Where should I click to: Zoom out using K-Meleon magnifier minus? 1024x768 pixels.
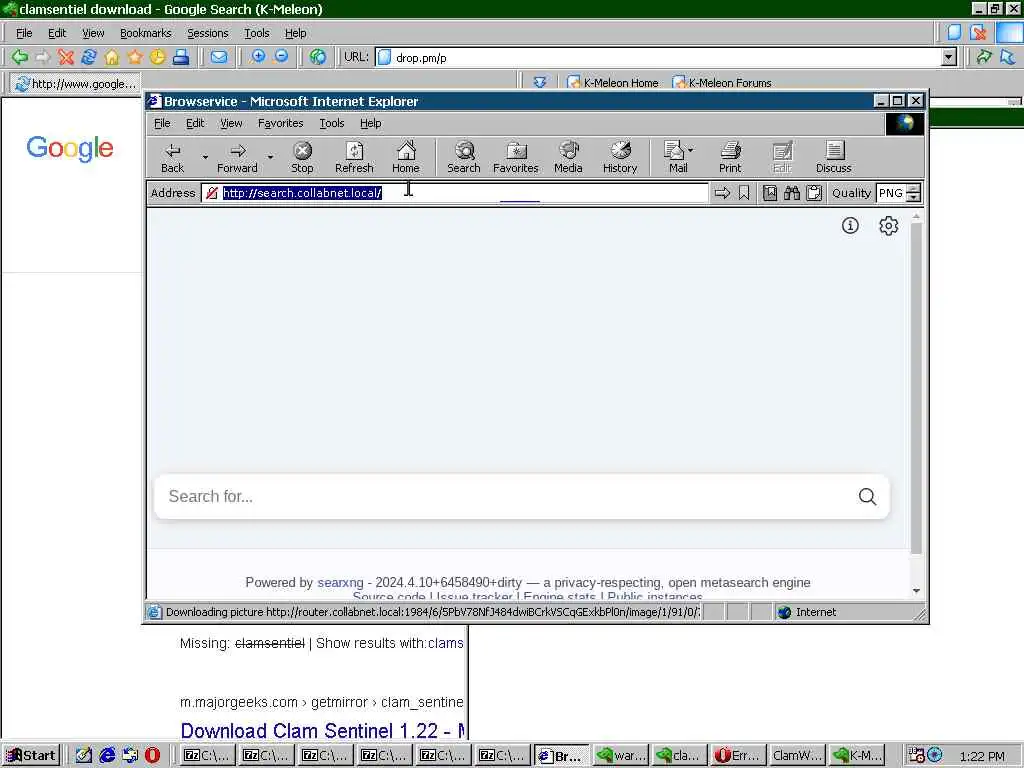click(281, 57)
